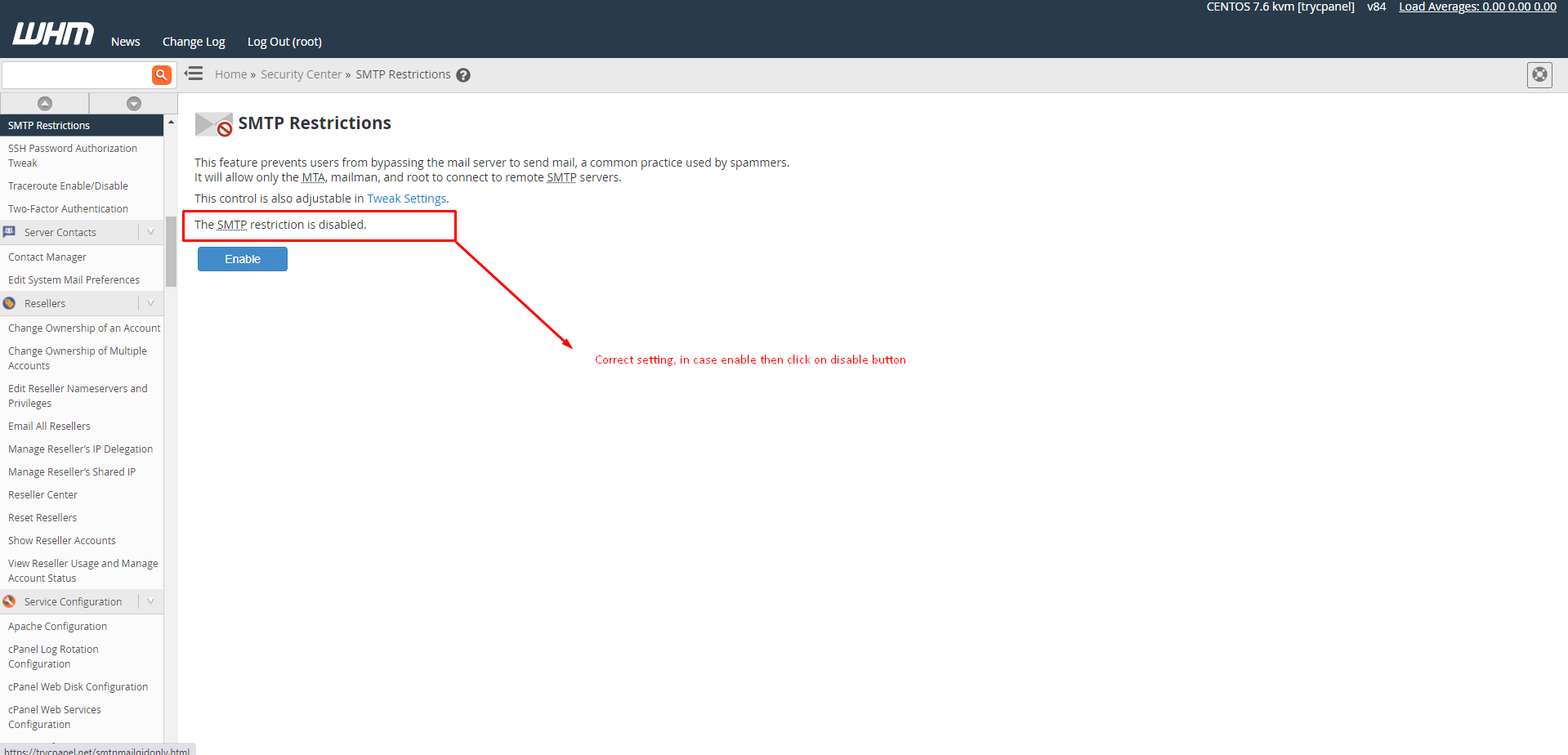Click the support lifebuoy icon at top right

click(x=1539, y=75)
